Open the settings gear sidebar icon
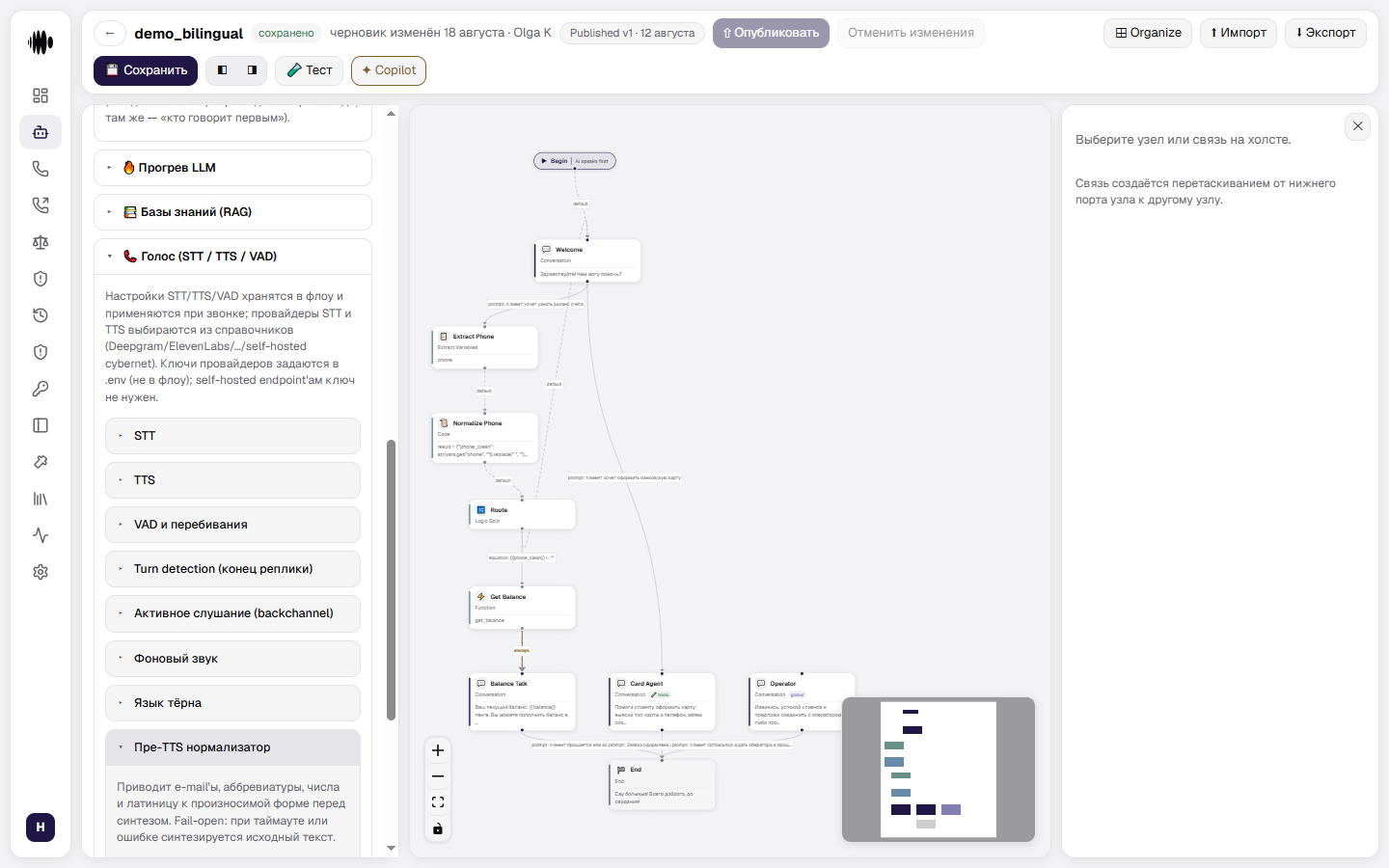Screen dimensions: 1389x868 point(41,572)
